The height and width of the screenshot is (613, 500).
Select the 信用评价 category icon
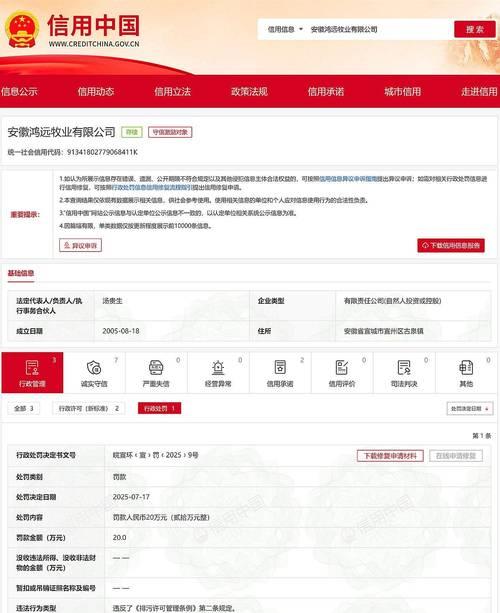(x=342, y=367)
